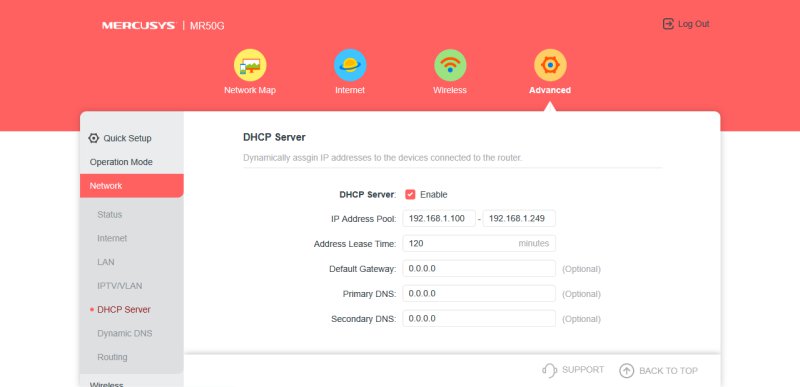Click the IP pool start address field
Viewport: 800px width, 387px height.
439,219
